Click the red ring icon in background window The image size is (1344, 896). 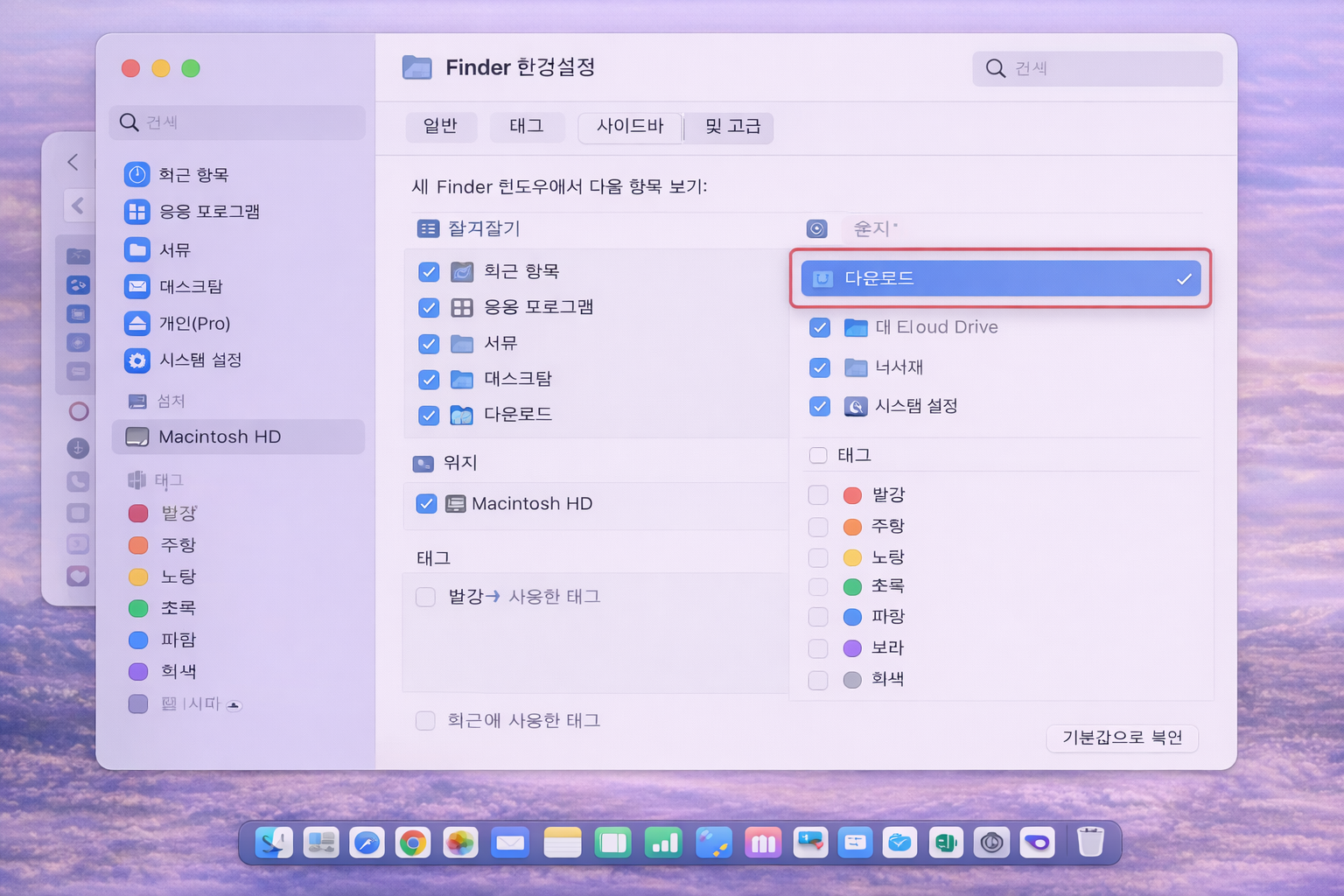(x=78, y=411)
